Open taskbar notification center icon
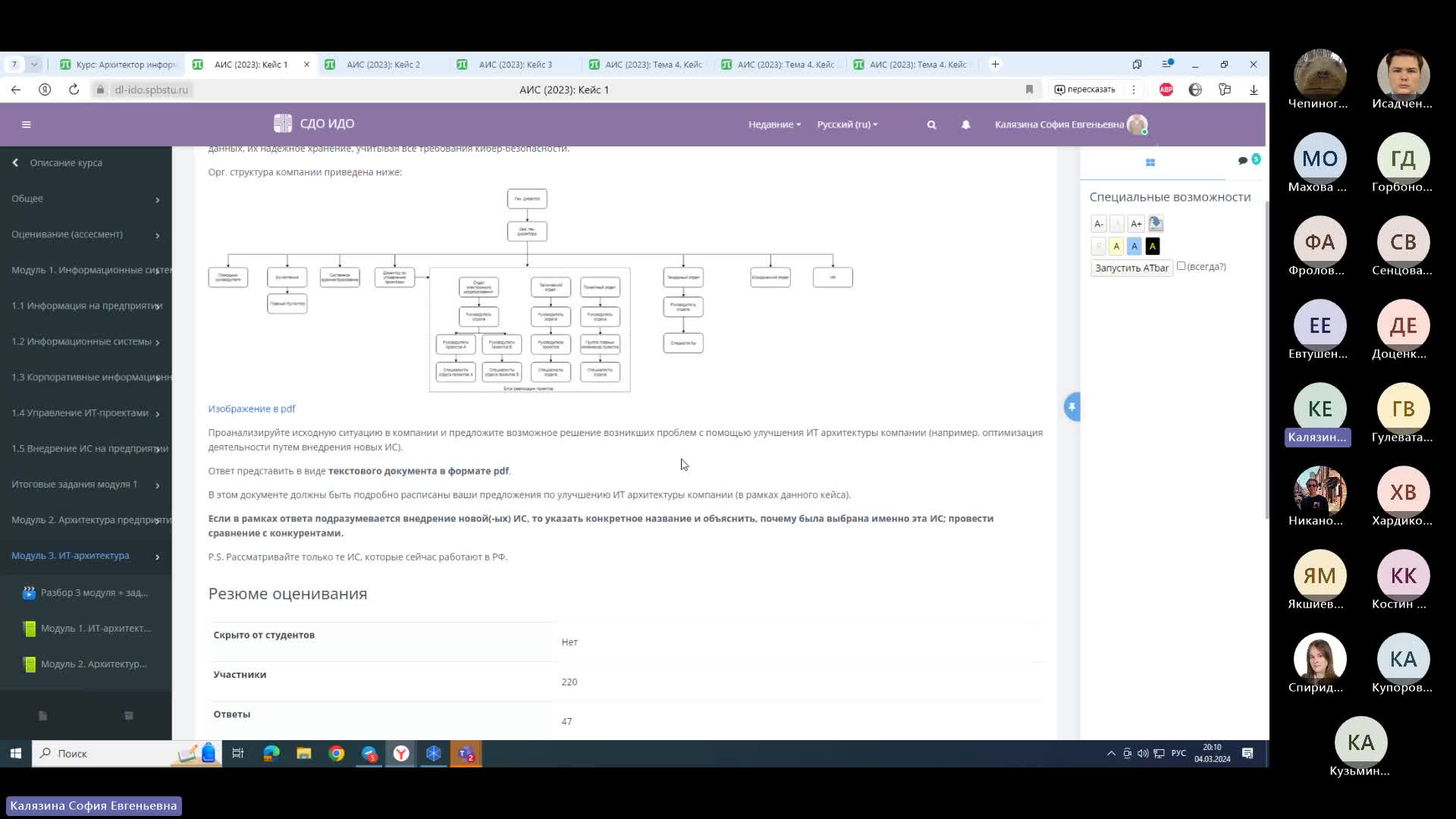1456x819 pixels. [1247, 753]
